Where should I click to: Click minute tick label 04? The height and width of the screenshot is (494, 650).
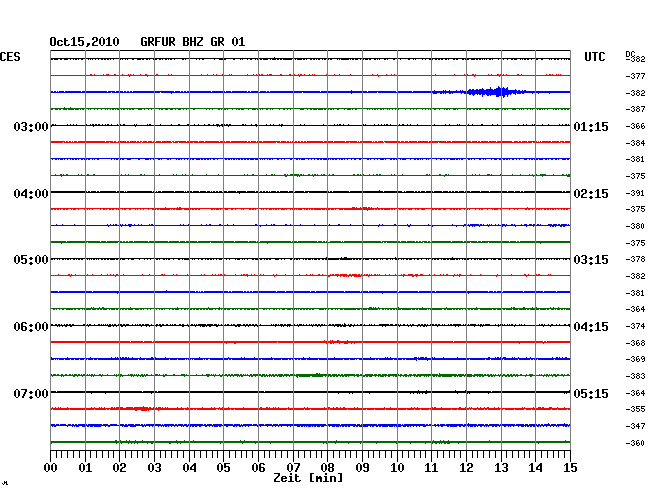189,468
